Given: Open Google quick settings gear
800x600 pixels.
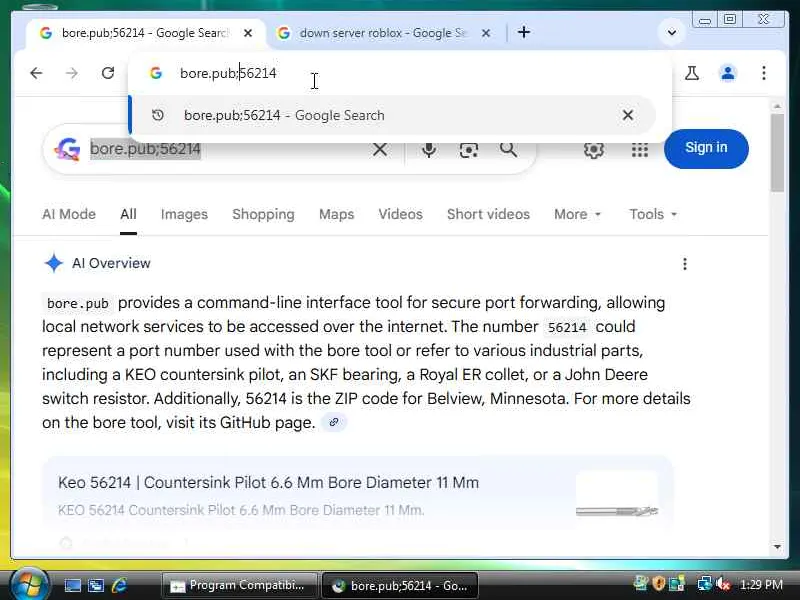Looking at the screenshot, I should [594, 149].
